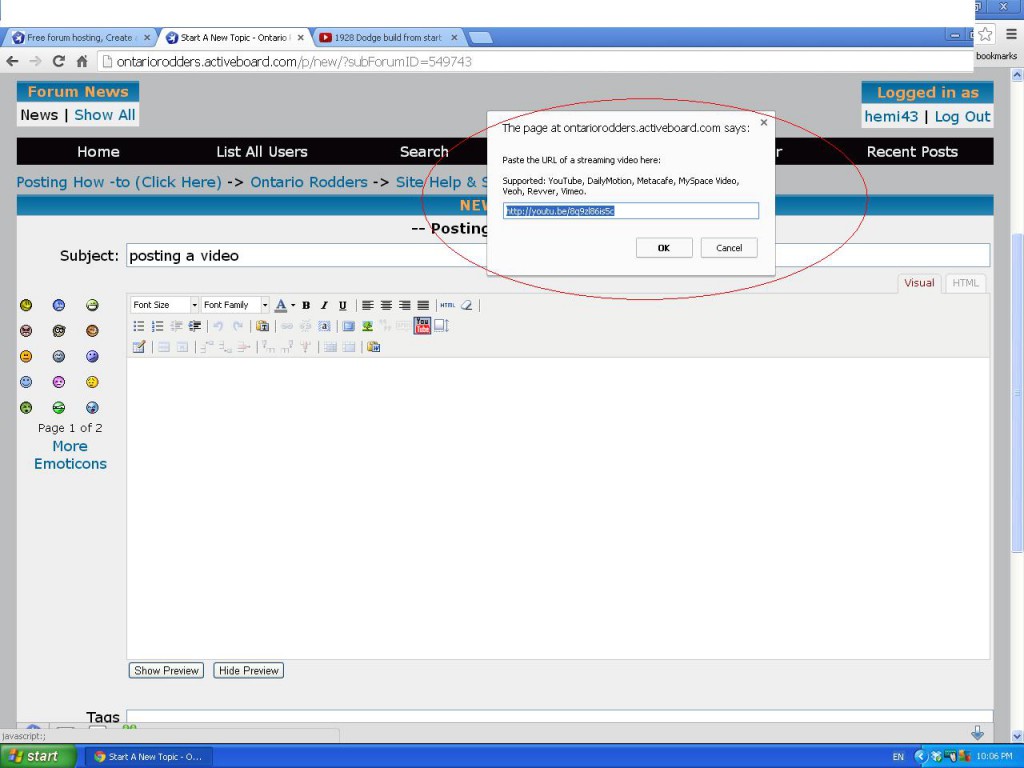Toggle bold formatting
The image size is (1024, 768).
tap(306, 305)
